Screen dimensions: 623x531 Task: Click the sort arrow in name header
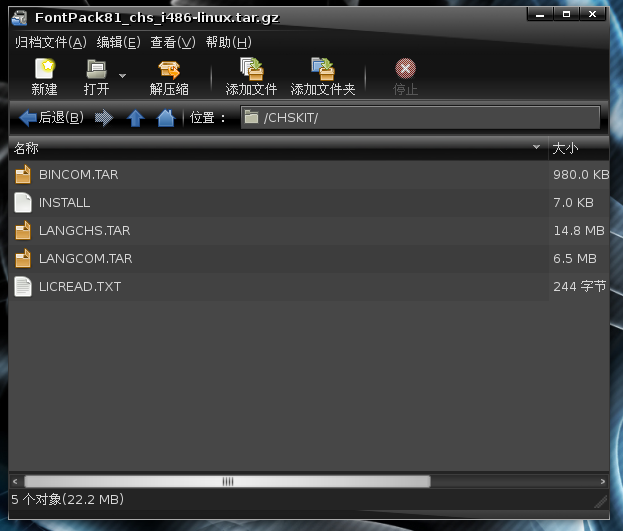(x=536, y=147)
